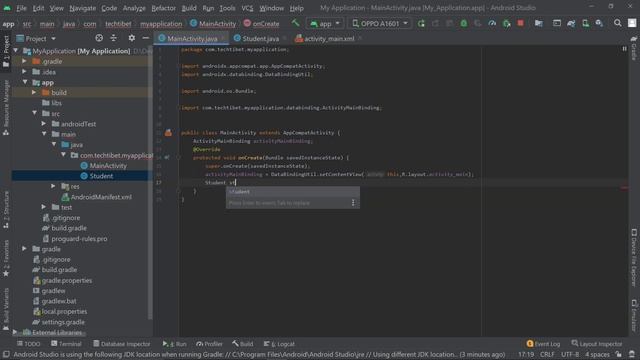Open the Project Structure folder icon
Image resolution: width=640 pixels, height=360 pixels.
(x=539, y=24)
